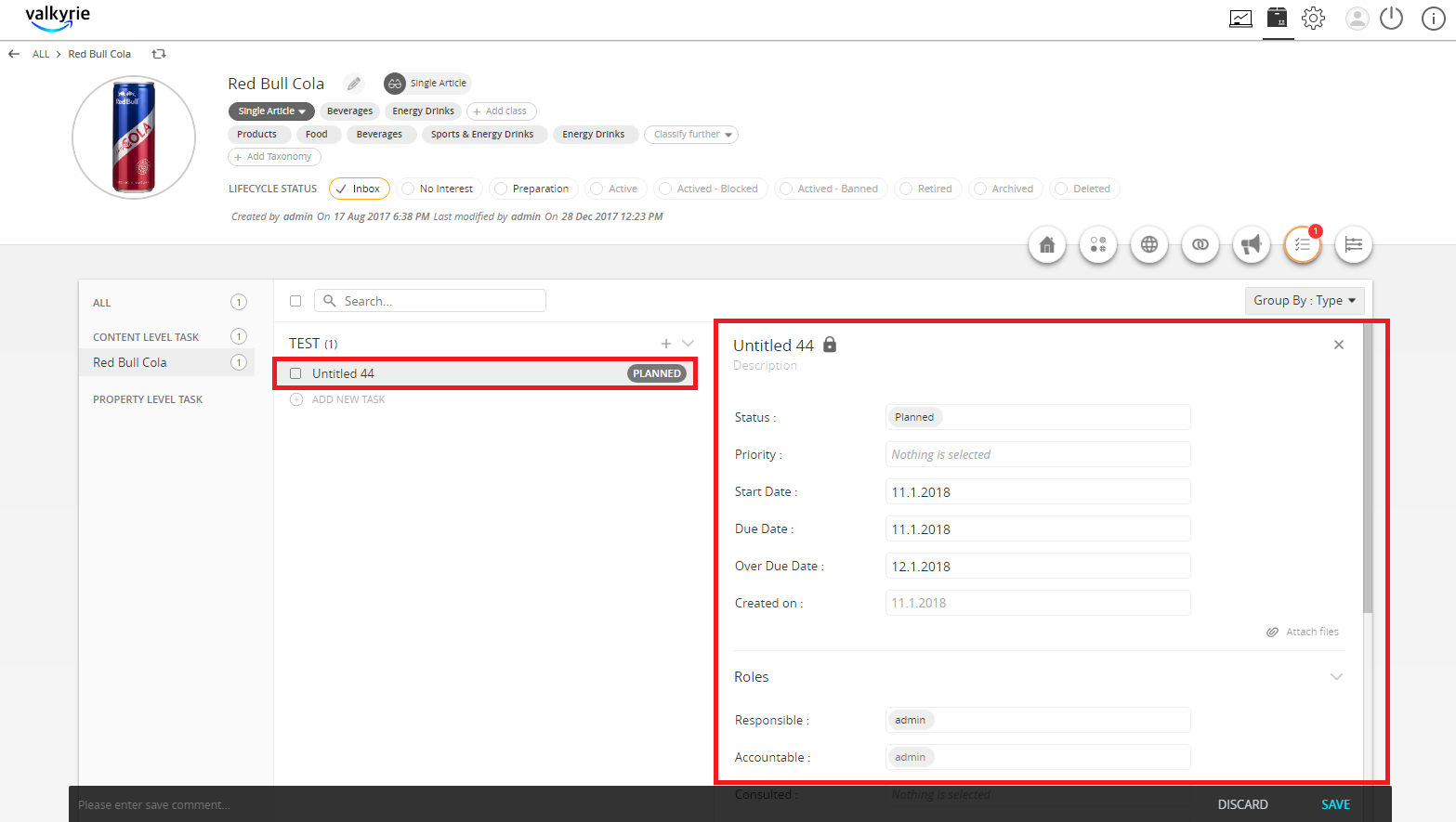This screenshot has width=1456, height=822.
Task: Open the timeline round button
Action: [1354, 244]
